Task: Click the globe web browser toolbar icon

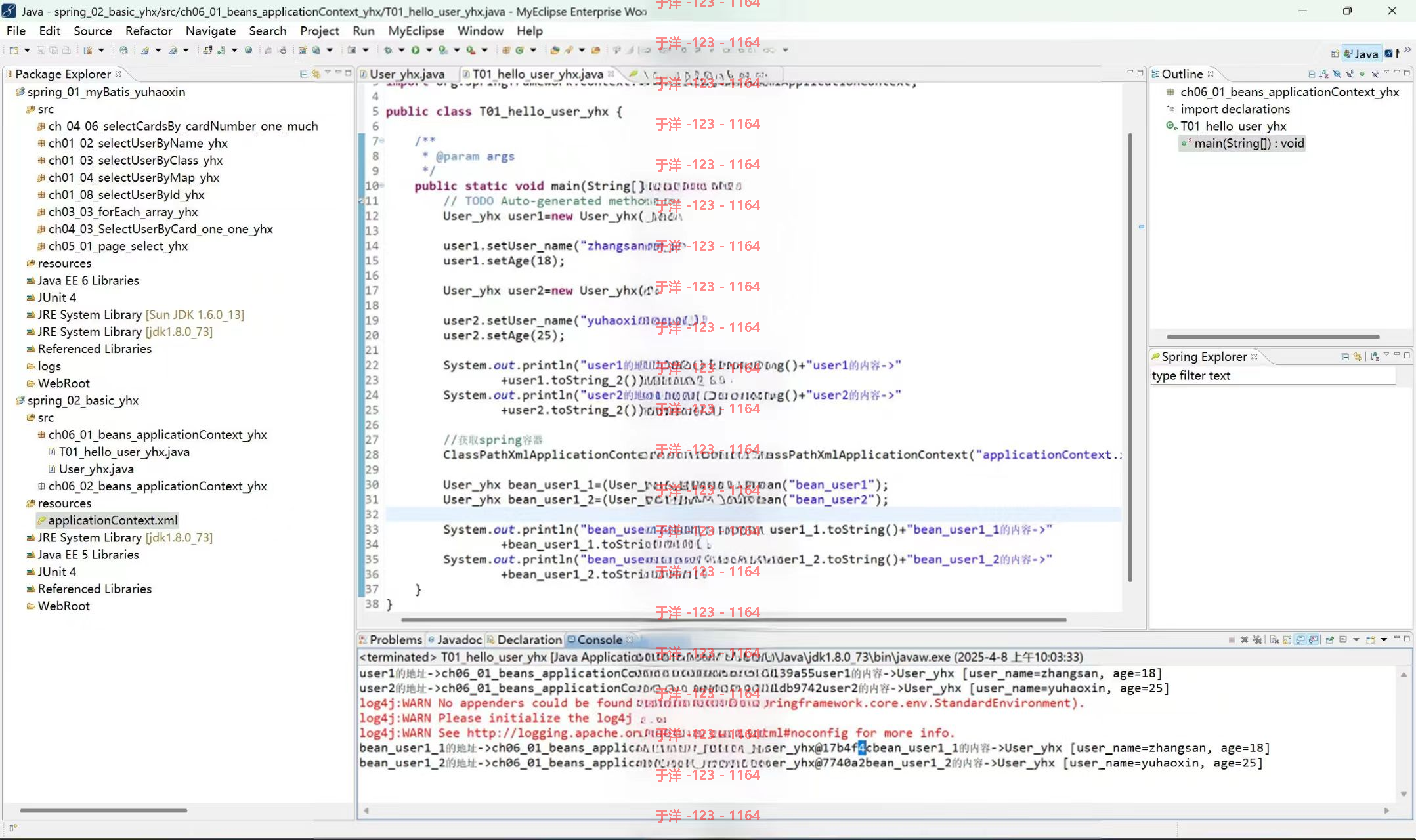Action: point(248,50)
